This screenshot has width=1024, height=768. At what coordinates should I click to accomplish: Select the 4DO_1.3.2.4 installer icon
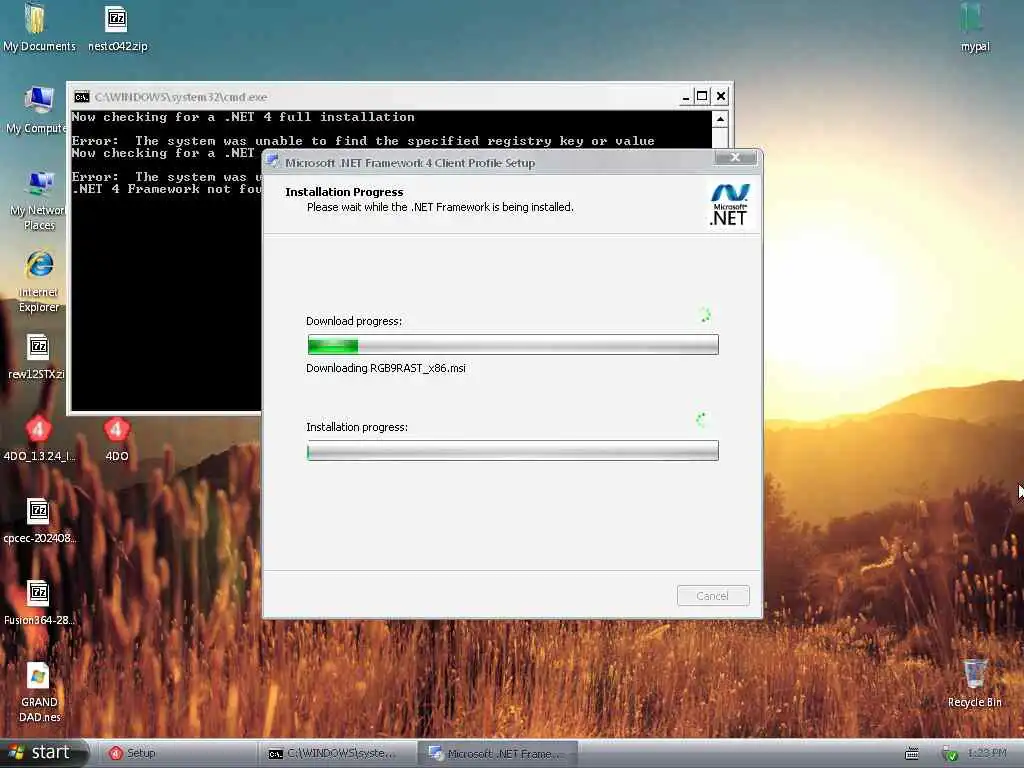pos(39,438)
